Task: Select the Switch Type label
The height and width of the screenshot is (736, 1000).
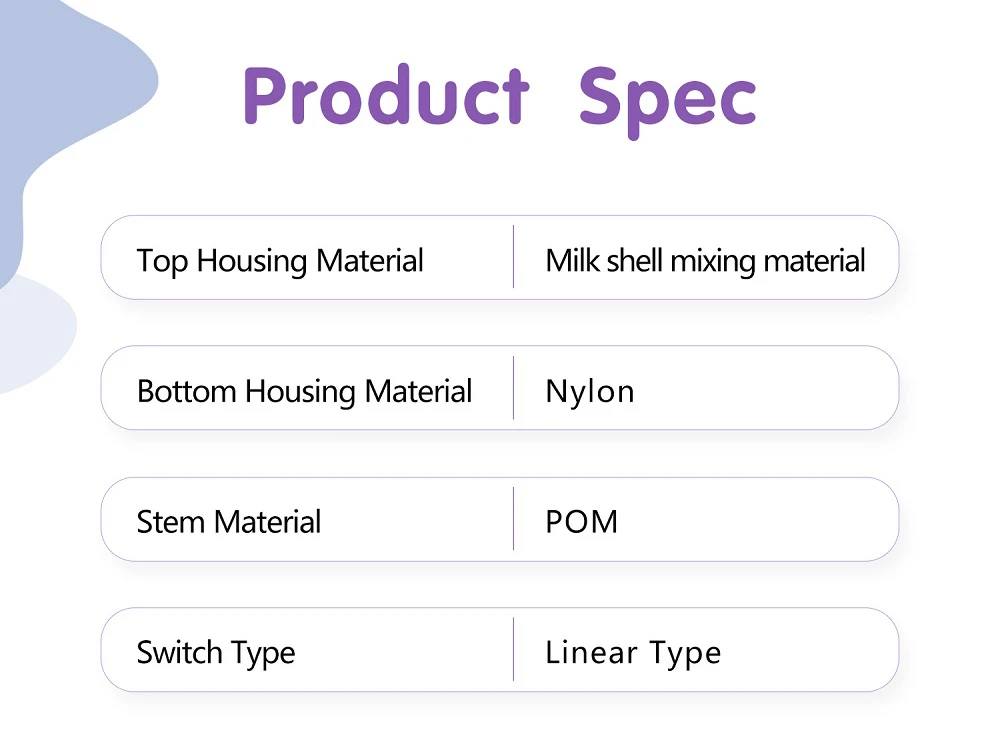Action: point(216,653)
